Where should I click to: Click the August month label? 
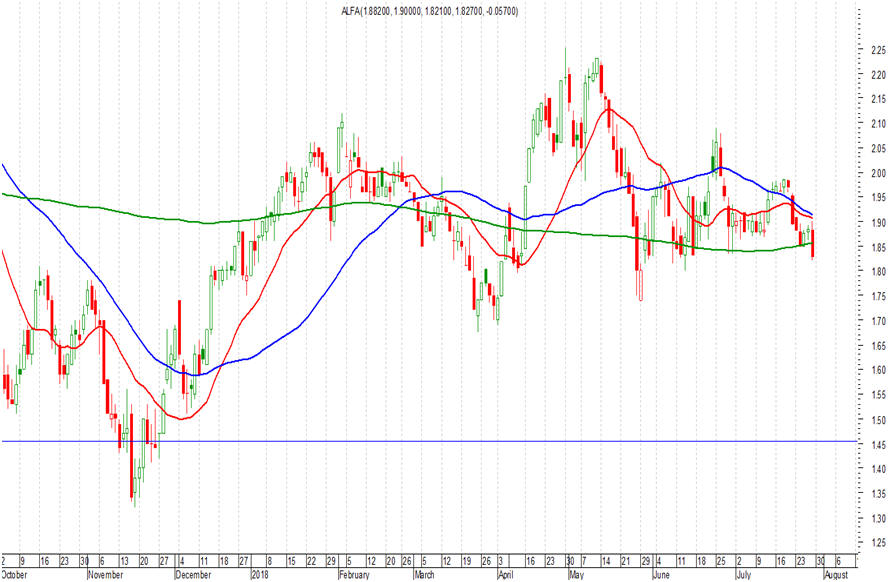pos(836,575)
